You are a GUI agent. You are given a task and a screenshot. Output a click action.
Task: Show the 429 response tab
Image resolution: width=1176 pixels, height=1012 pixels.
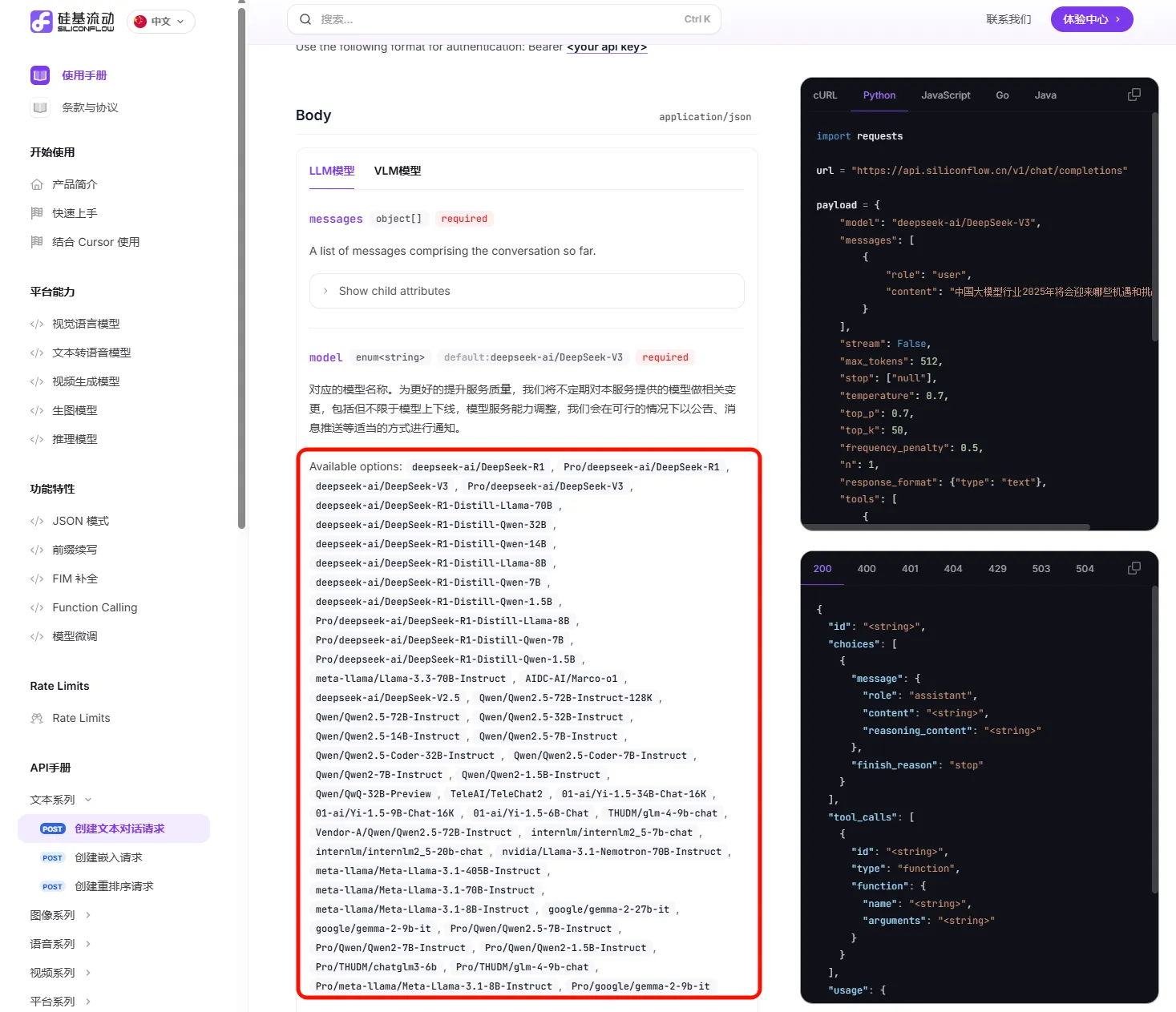coord(997,569)
